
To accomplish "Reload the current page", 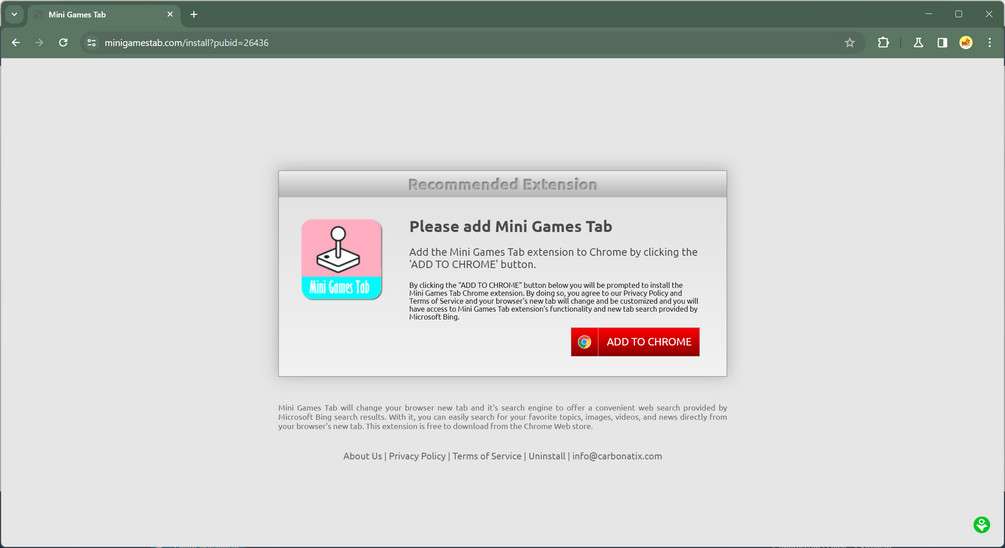I will tap(63, 42).
